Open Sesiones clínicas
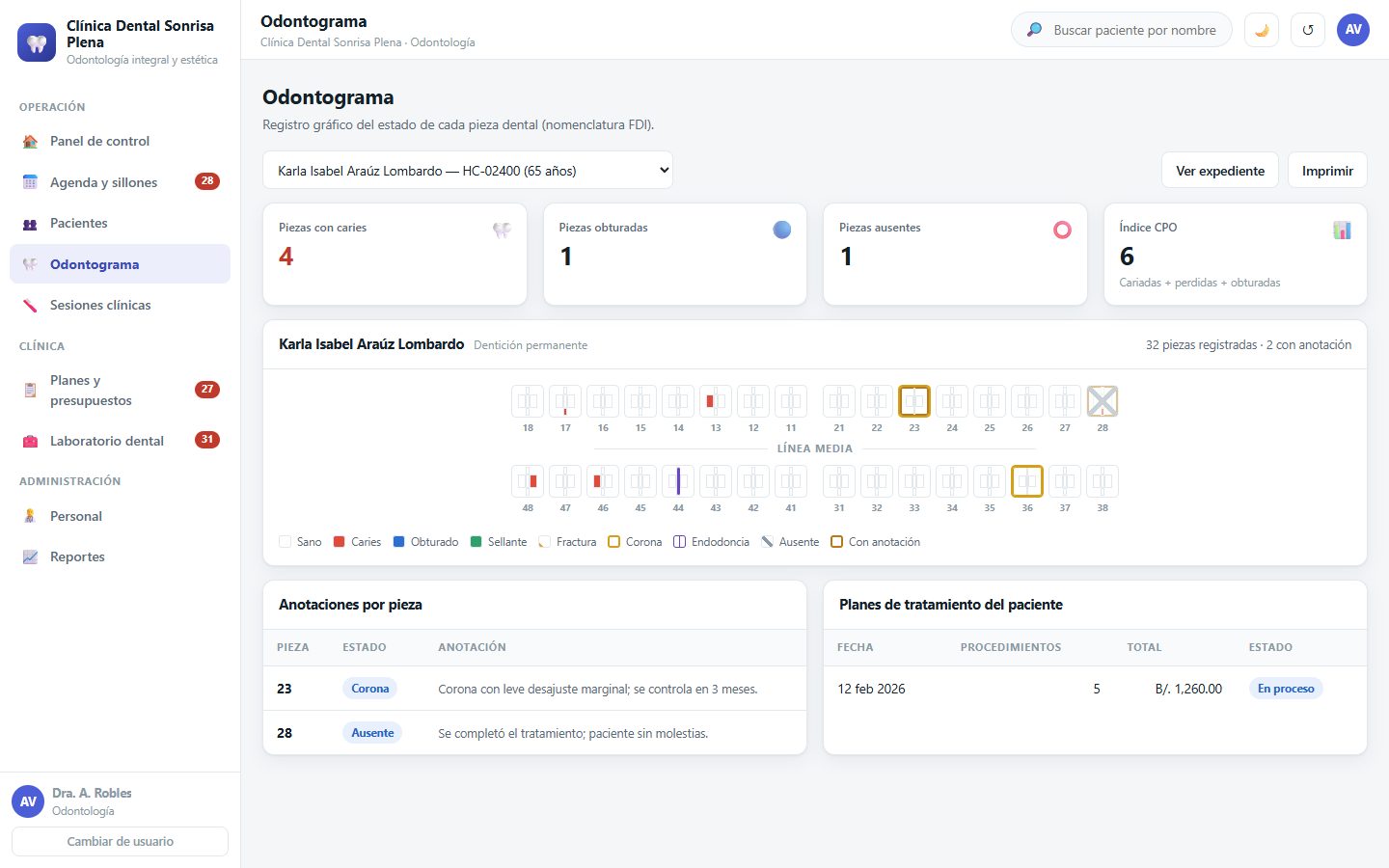 [x=121, y=305]
